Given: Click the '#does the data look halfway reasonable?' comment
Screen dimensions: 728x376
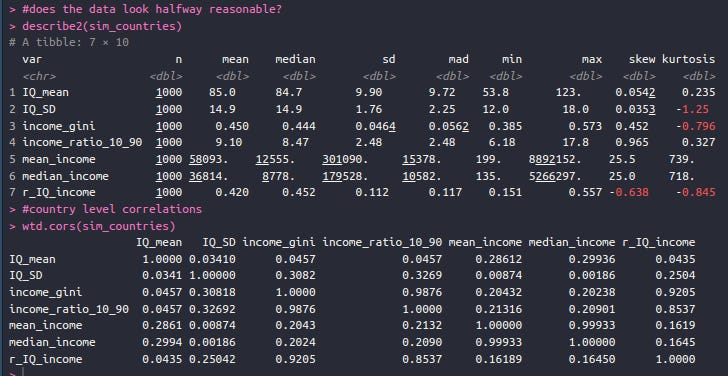Looking at the screenshot, I should [x=152, y=9].
